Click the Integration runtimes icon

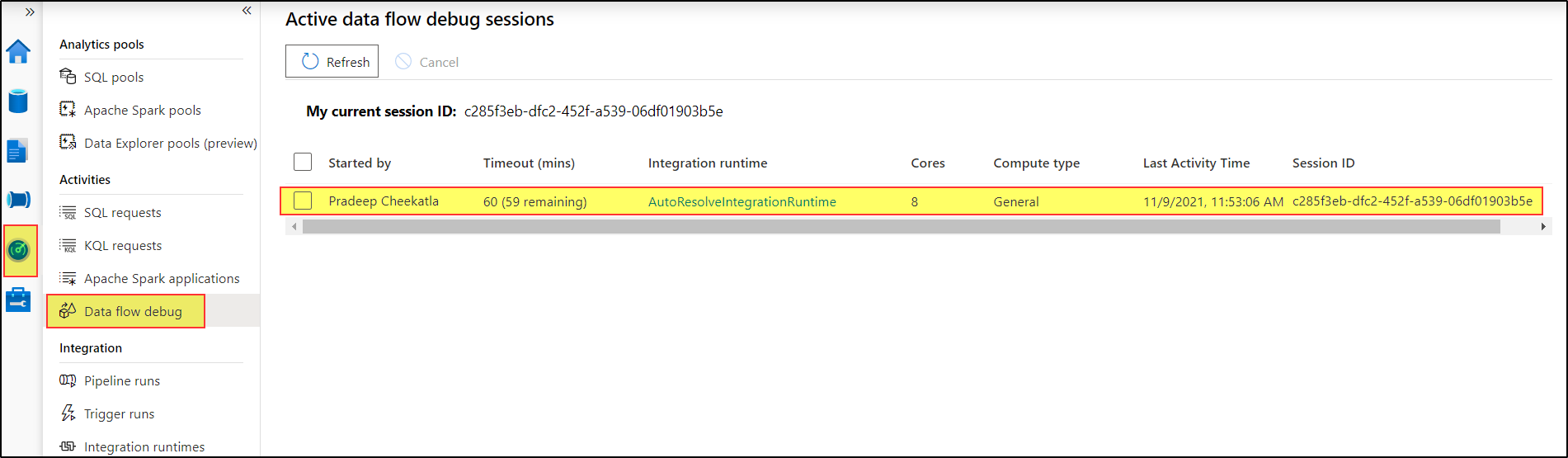(68, 446)
